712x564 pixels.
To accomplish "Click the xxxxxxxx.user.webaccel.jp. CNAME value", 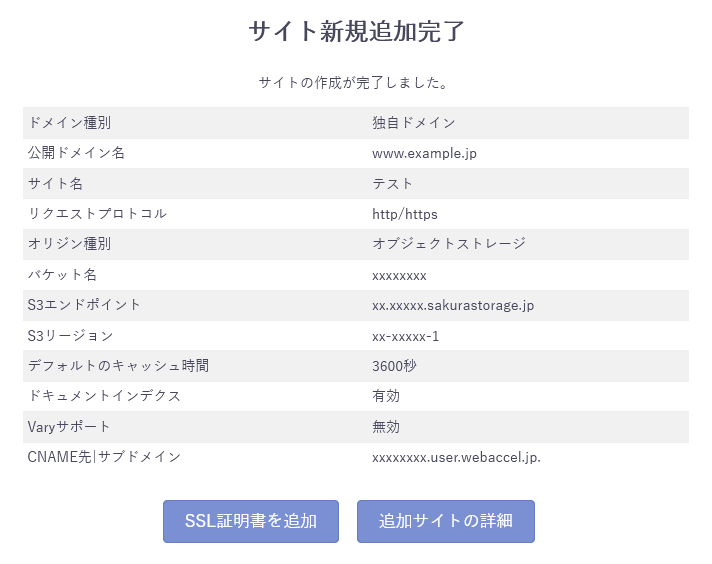I will (456, 457).
